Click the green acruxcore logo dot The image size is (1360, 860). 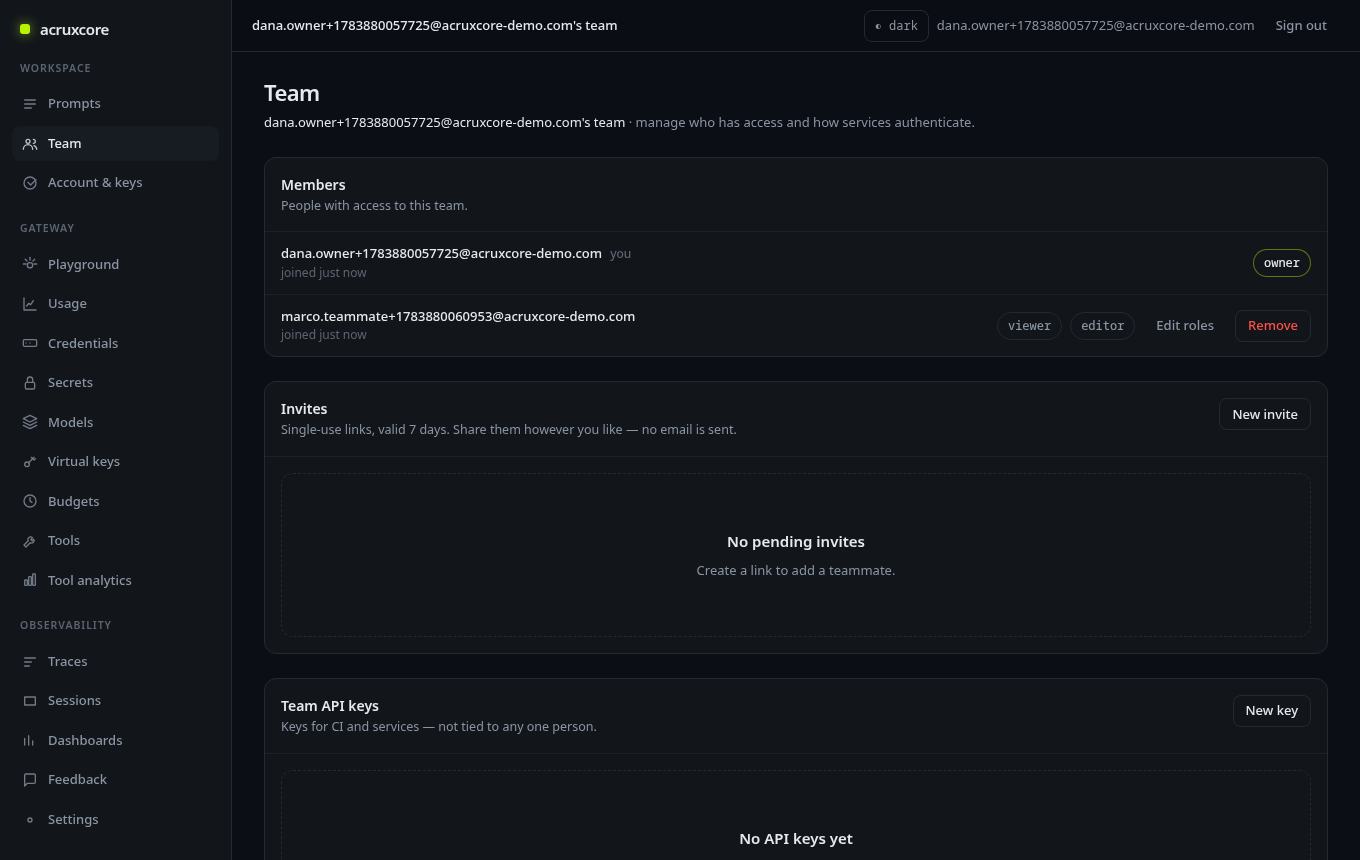(25, 30)
